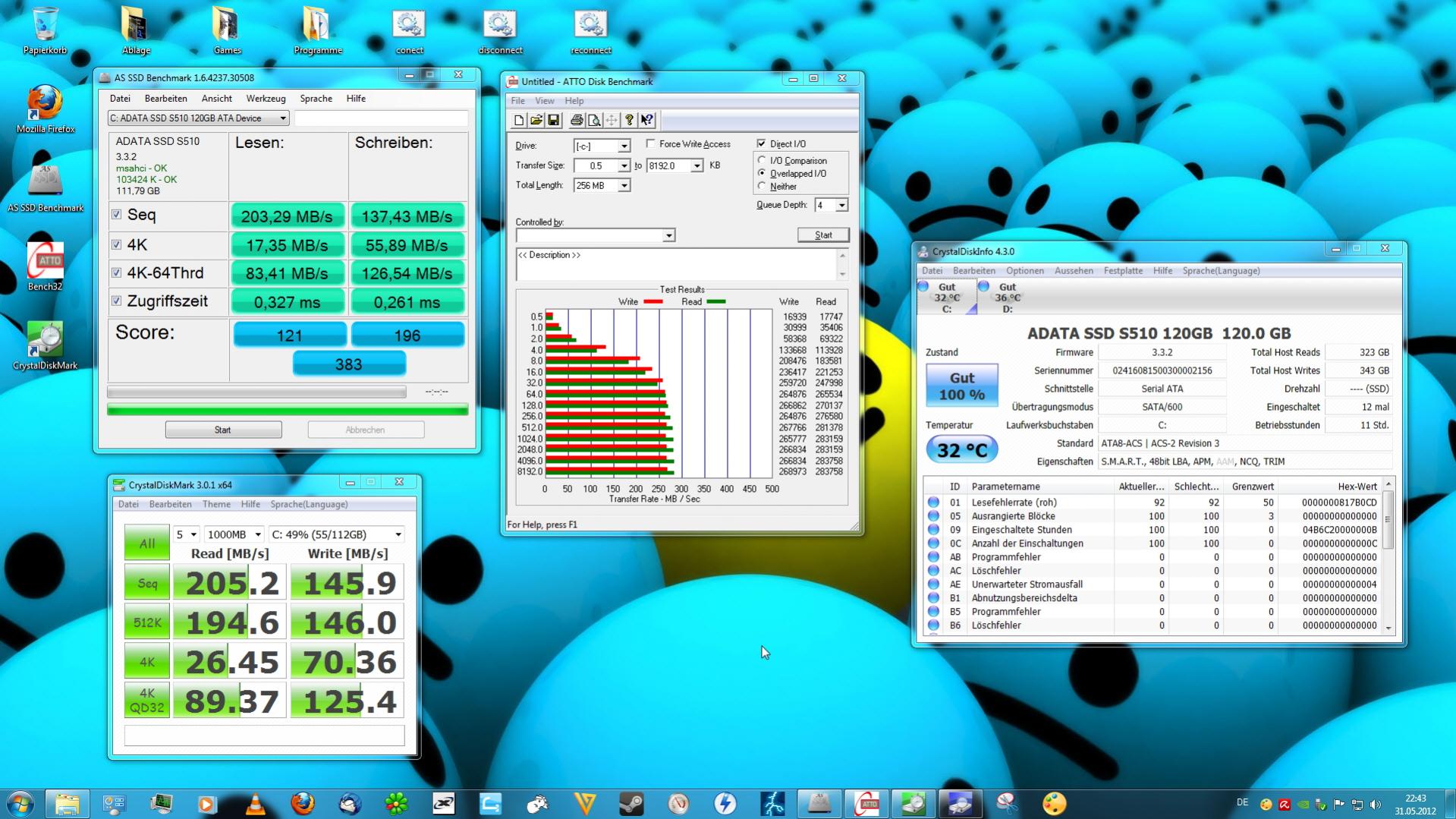Click the 32 °C temperature indicator in CrystalDiskInfo
The image size is (1456, 819).
[961, 450]
